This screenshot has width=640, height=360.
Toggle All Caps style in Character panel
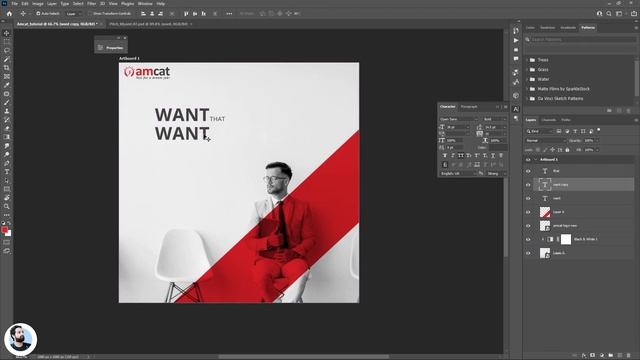[x=461, y=156]
